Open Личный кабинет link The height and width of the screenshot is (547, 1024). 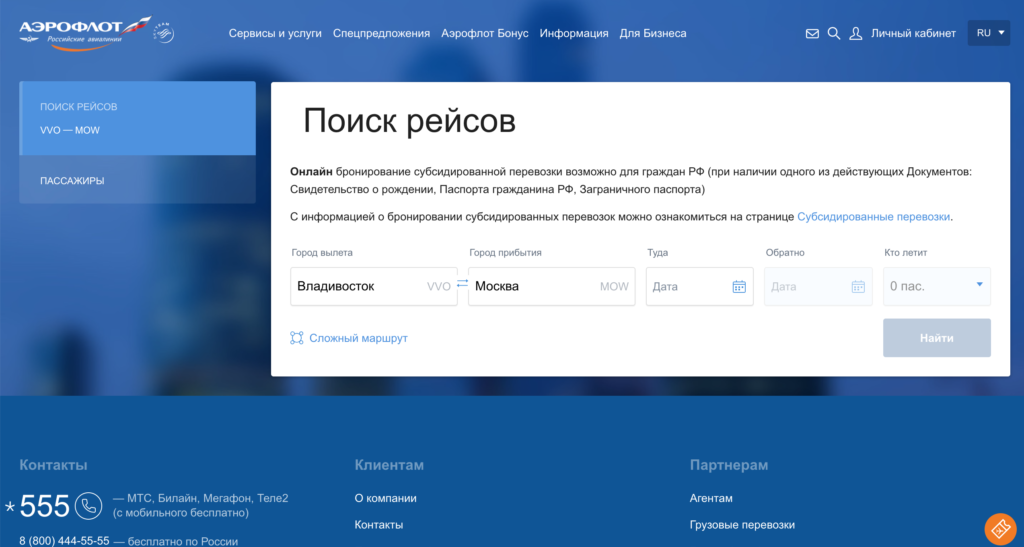[x=913, y=33]
